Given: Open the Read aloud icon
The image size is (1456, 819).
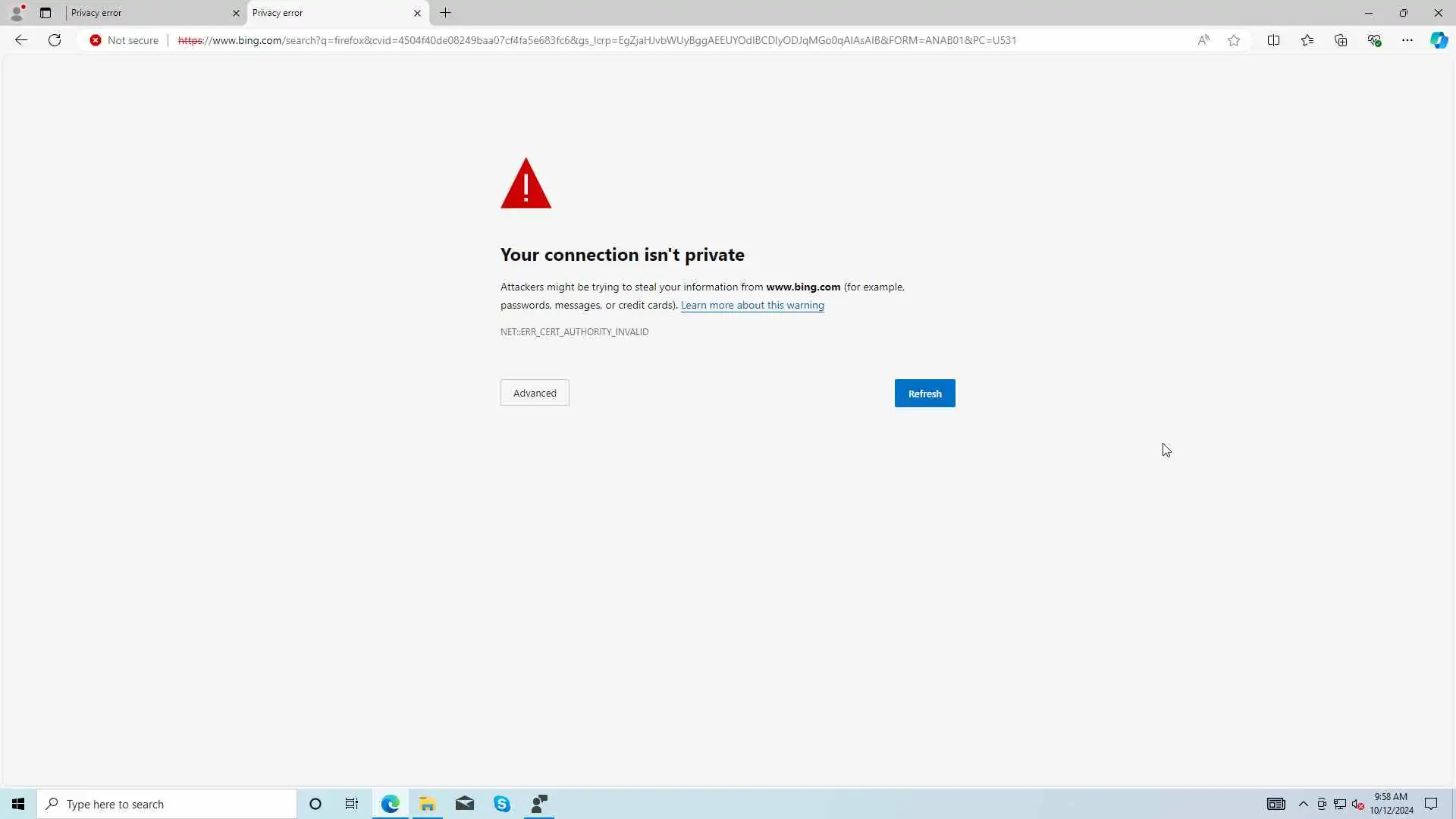Looking at the screenshot, I should [1203, 40].
